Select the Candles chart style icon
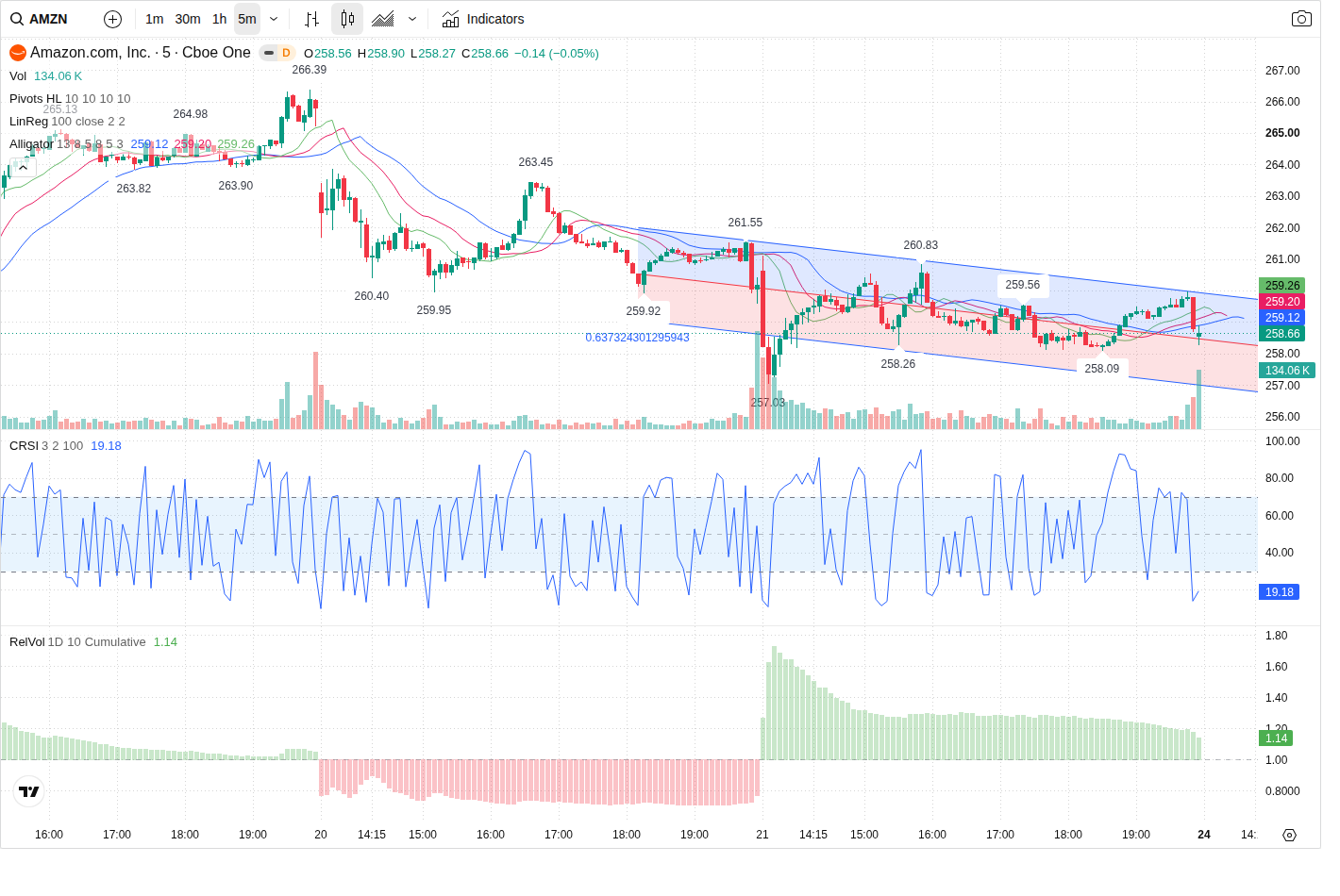The width and height of the screenshot is (1340, 896). [x=347, y=19]
